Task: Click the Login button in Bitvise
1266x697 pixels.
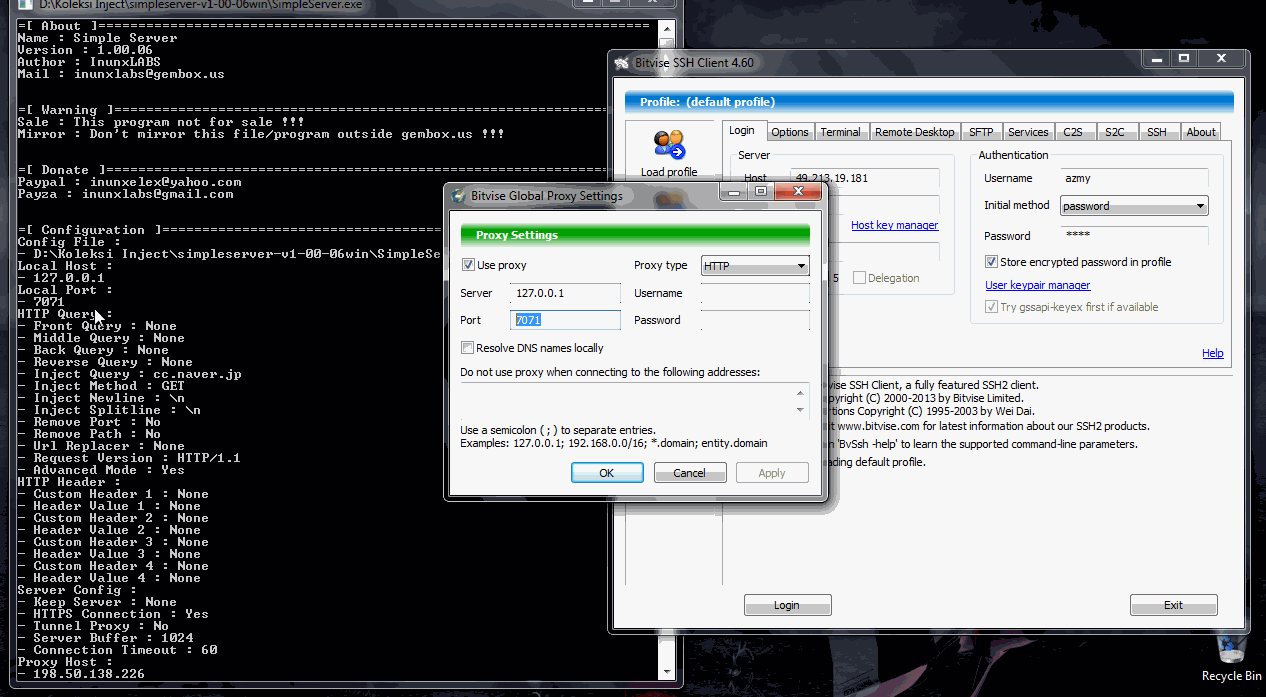Action: (x=787, y=605)
